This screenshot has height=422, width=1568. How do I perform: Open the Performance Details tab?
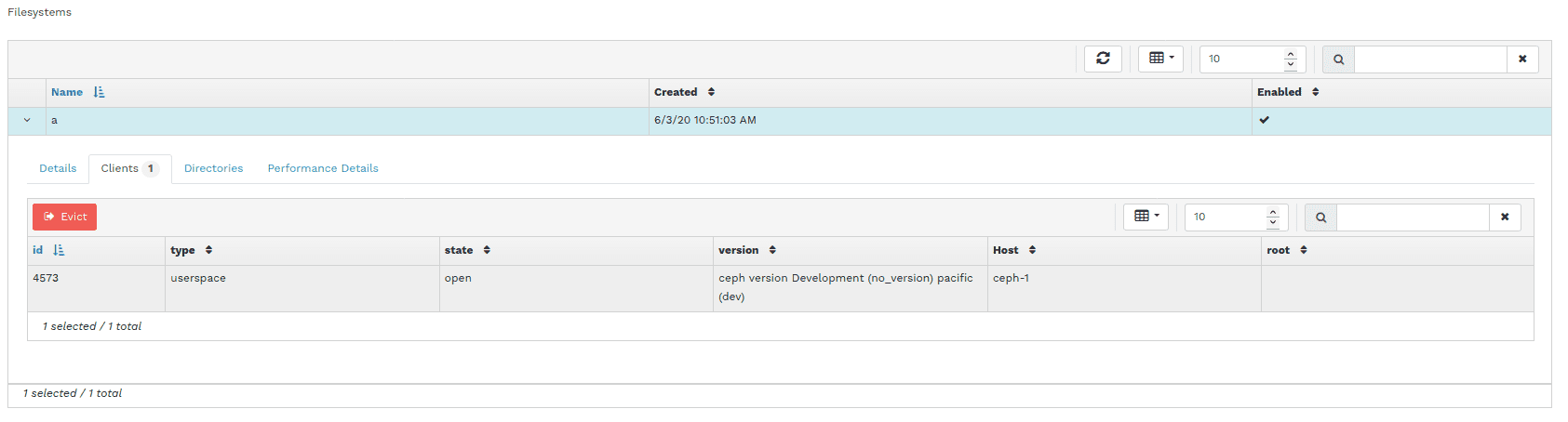coord(323,168)
